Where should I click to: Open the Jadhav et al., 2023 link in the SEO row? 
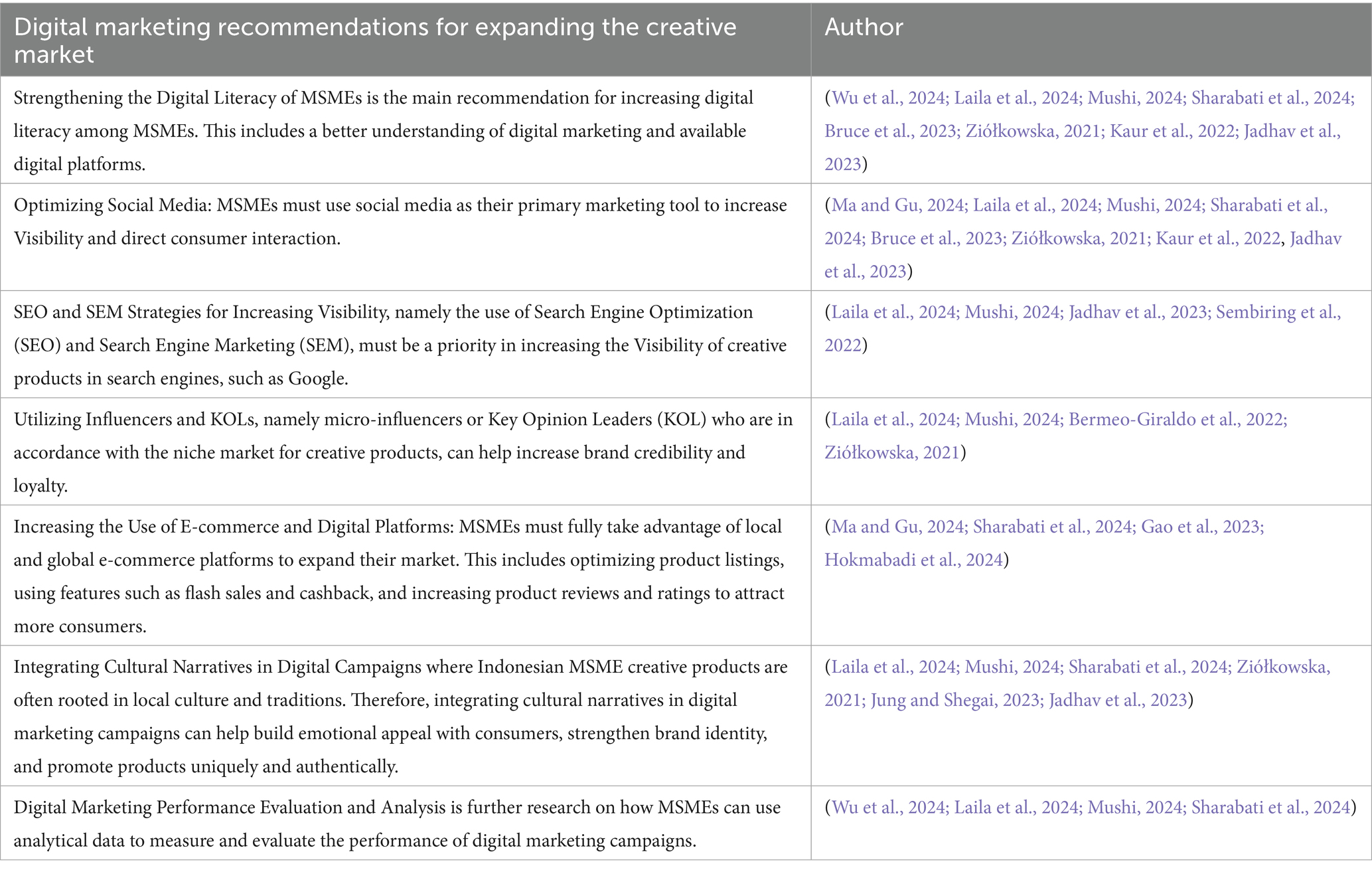pyautogui.click(x=1138, y=312)
